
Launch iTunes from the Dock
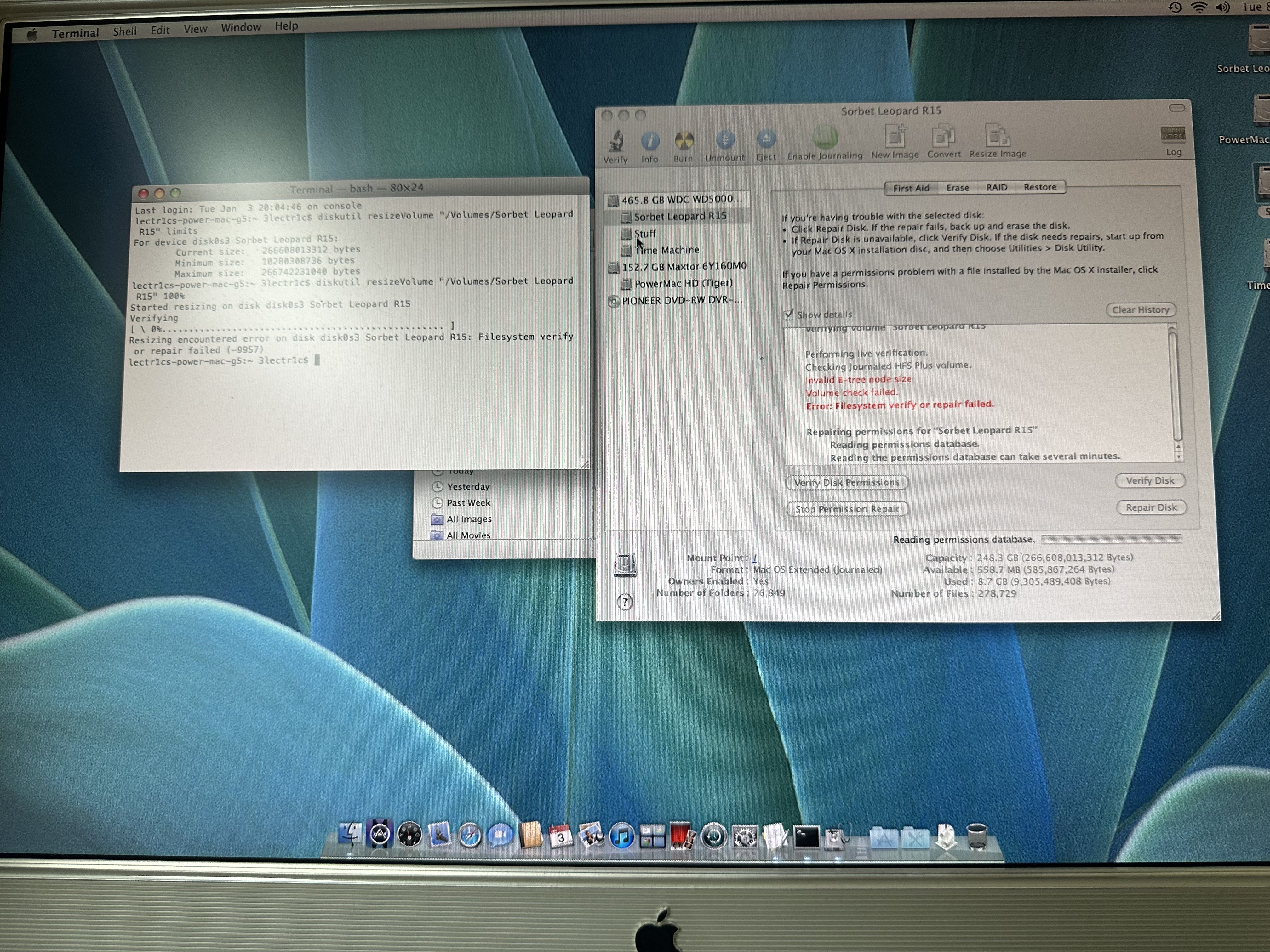point(621,836)
